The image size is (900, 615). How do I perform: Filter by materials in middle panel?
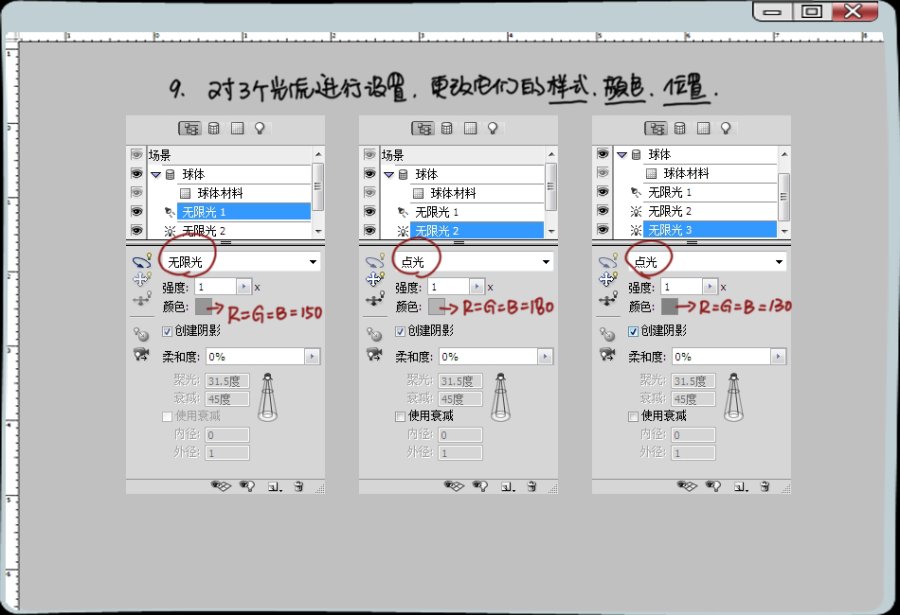tap(470, 128)
